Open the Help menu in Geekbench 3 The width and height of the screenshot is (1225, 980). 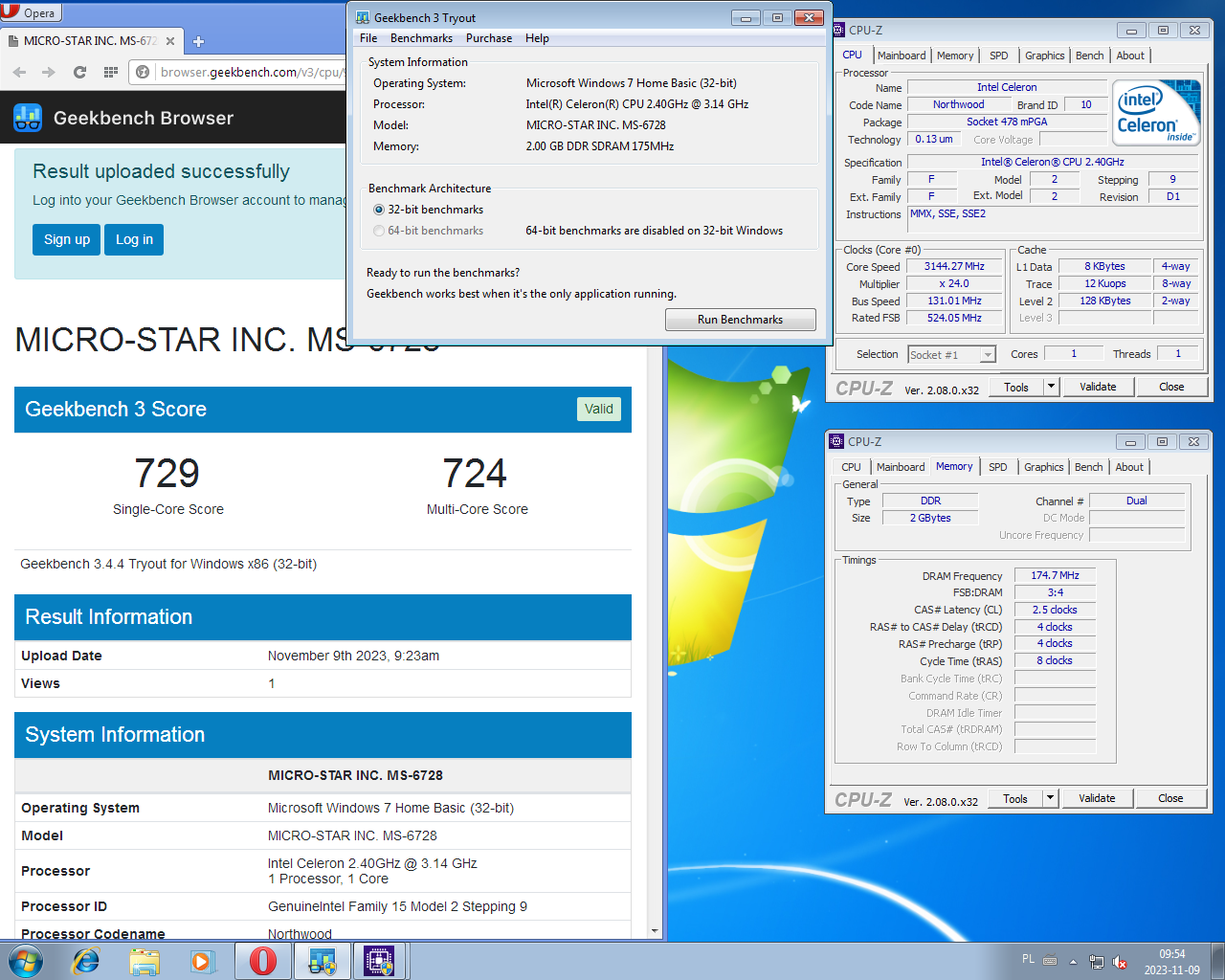click(x=537, y=38)
